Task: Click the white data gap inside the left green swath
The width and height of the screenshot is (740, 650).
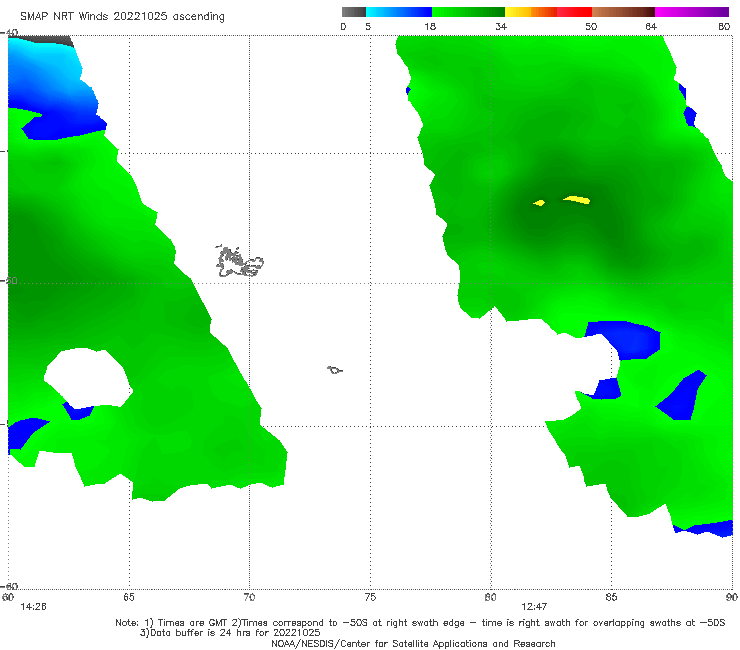Action: (89, 377)
